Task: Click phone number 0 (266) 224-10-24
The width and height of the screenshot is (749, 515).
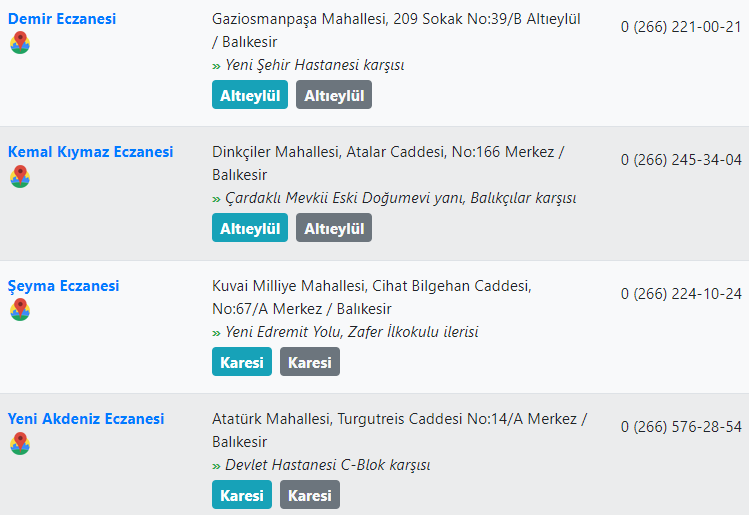Action: 681,293
